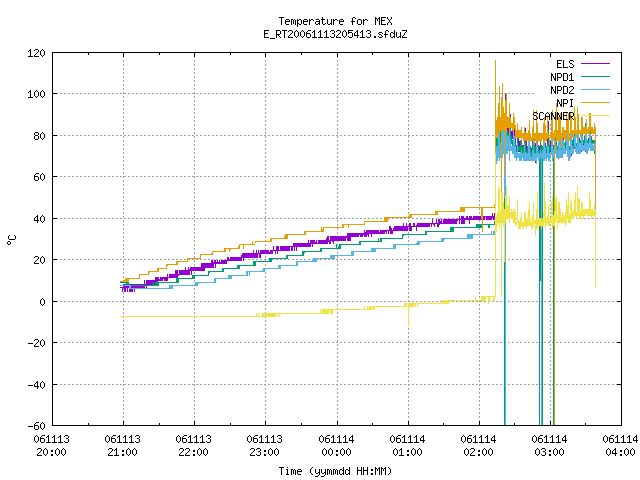Click the x-axis tick label 061114 01:00
The width and height of the screenshot is (640, 480).
coord(407,446)
